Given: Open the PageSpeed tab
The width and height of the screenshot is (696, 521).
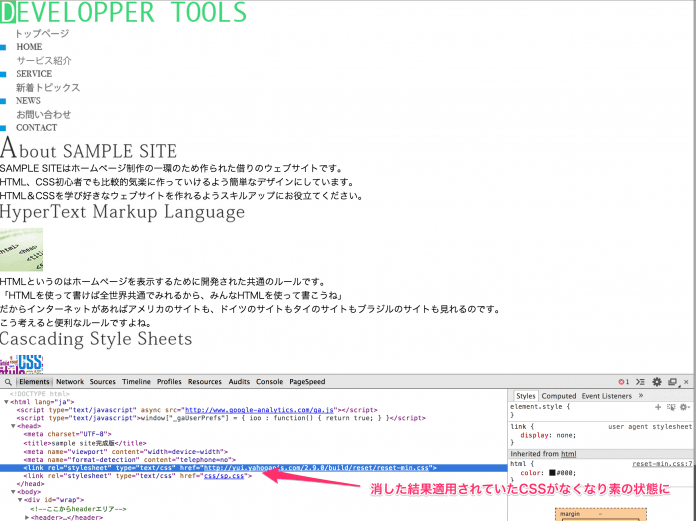Looking at the screenshot, I should 307,382.
